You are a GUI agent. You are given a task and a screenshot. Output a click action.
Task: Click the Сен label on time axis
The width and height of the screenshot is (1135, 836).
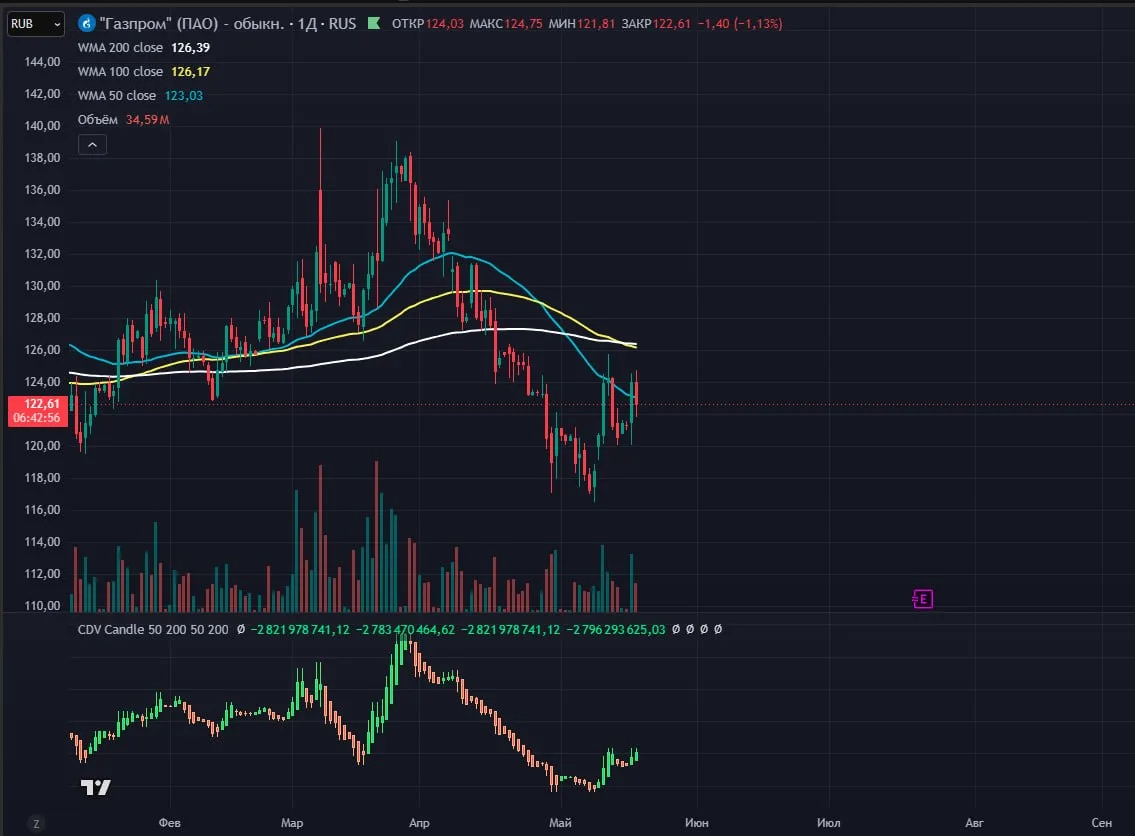[1102, 823]
